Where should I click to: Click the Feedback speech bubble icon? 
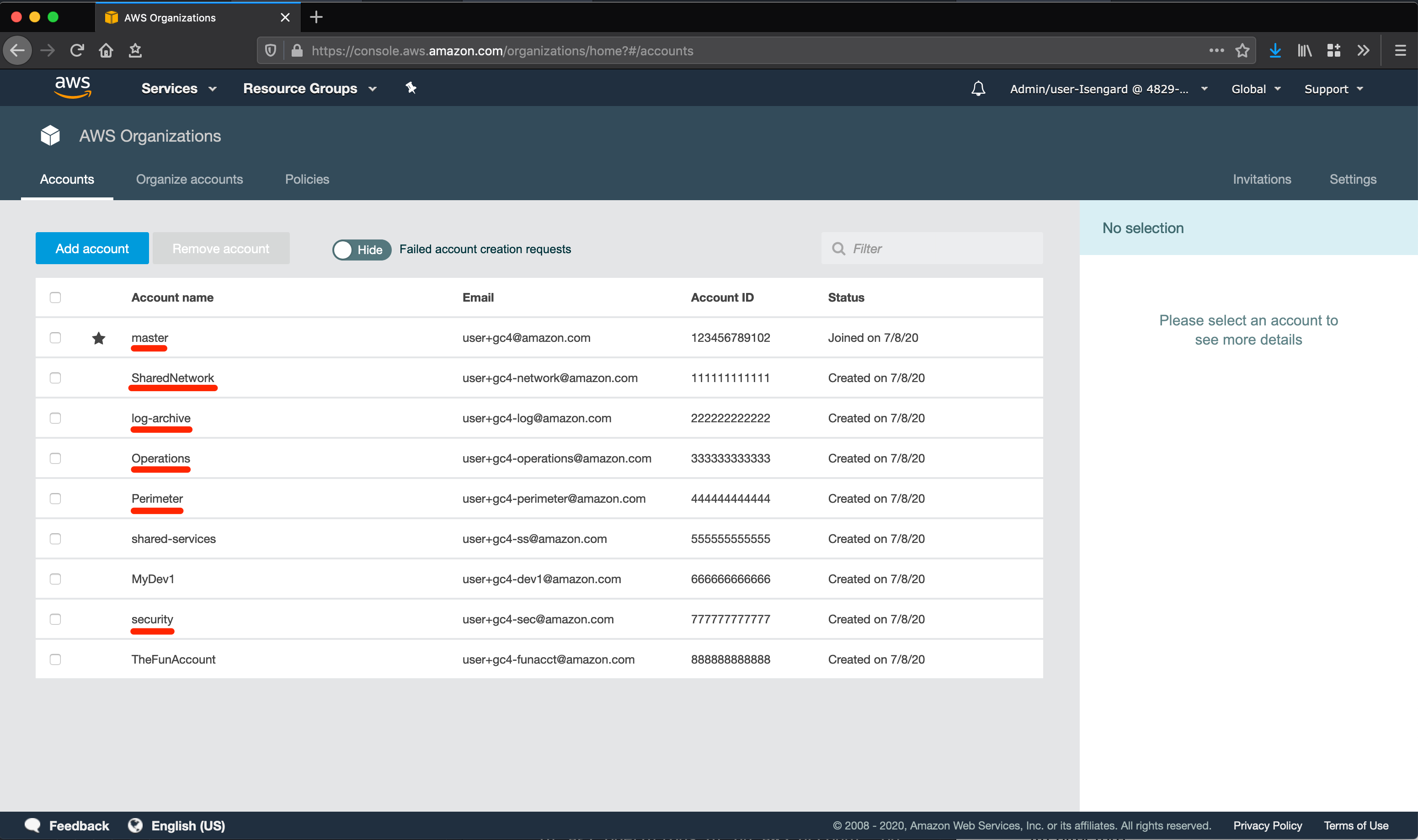coord(33,825)
